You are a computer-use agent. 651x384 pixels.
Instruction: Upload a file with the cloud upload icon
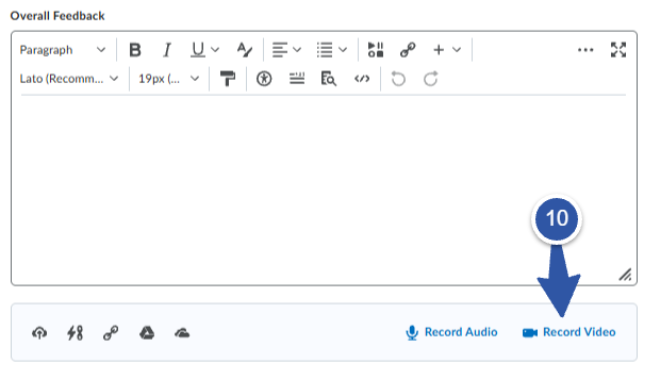pos(39,333)
